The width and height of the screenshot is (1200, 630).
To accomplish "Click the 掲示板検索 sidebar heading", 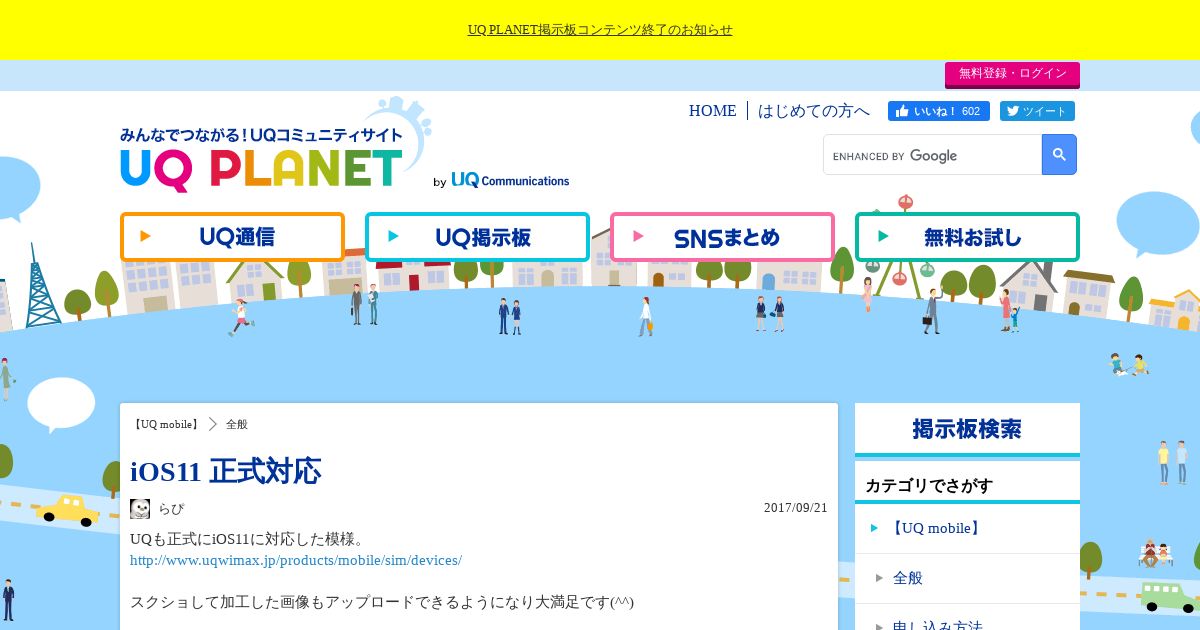I will [967, 429].
